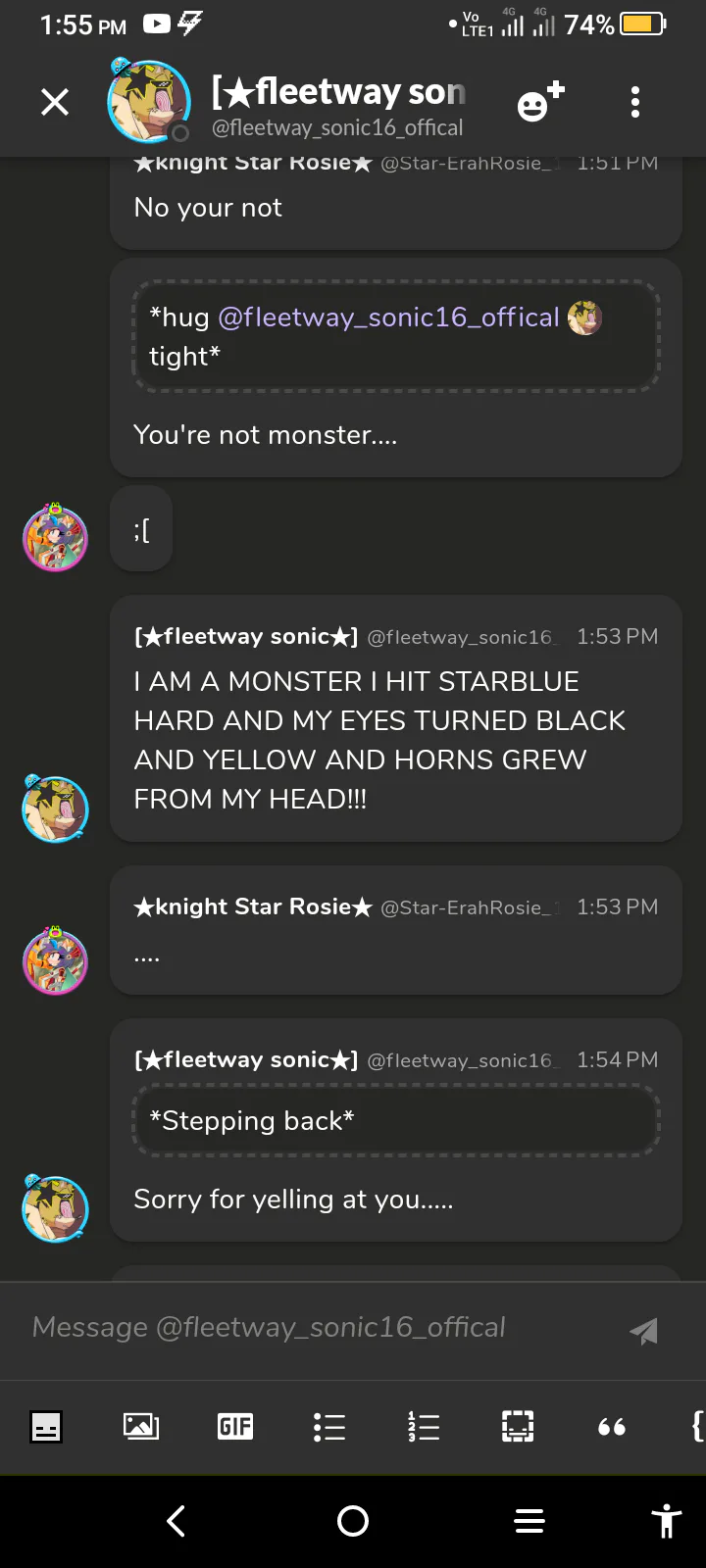Insert code block with curly brace icon
This screenshot has height=1568, width=706.
click(696, 1427)
